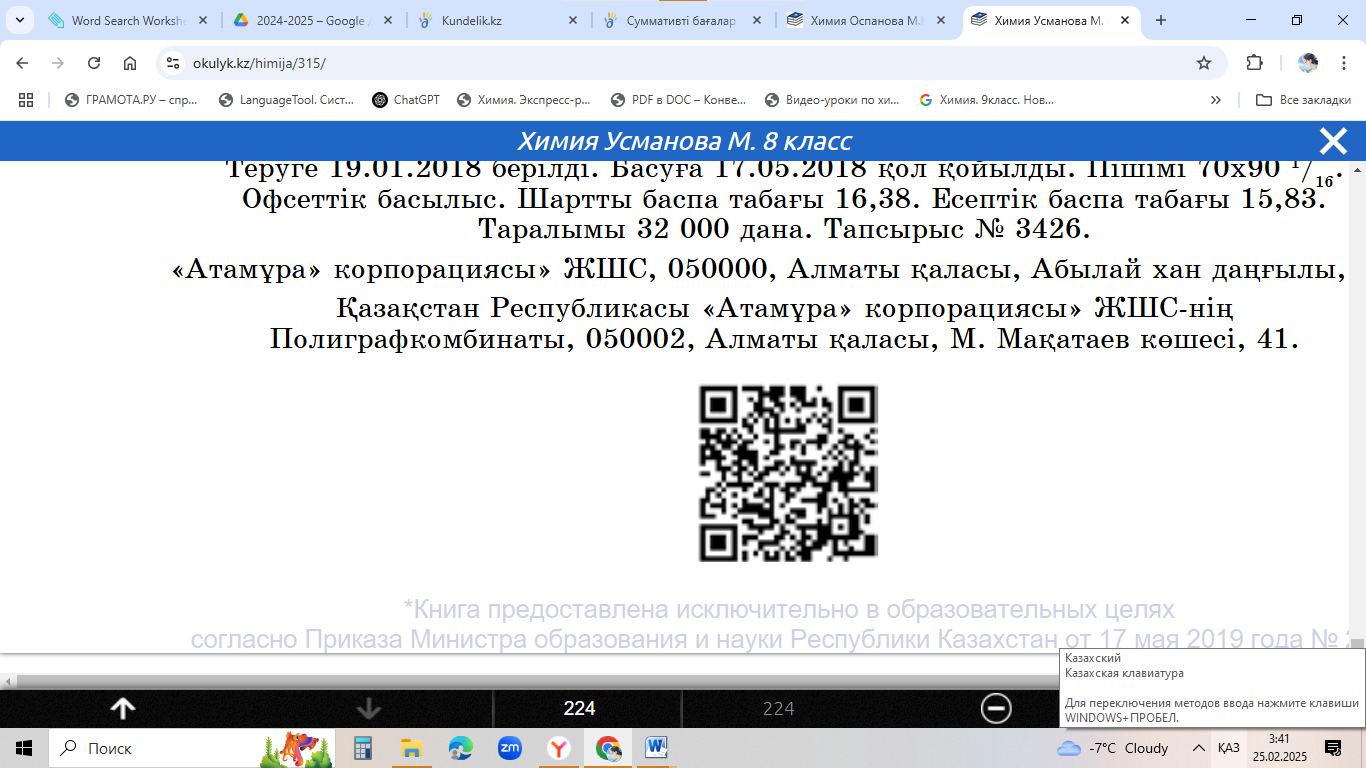Image resolution: width=1366 pixels, height=768 pixels.
Task: Open the browser home page
Action: tap(130, 63)
